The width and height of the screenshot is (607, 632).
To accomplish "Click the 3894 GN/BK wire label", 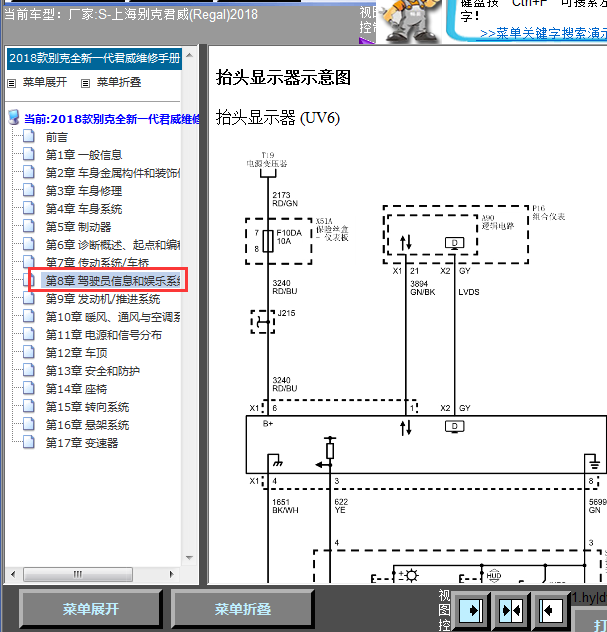I will 423,288.
